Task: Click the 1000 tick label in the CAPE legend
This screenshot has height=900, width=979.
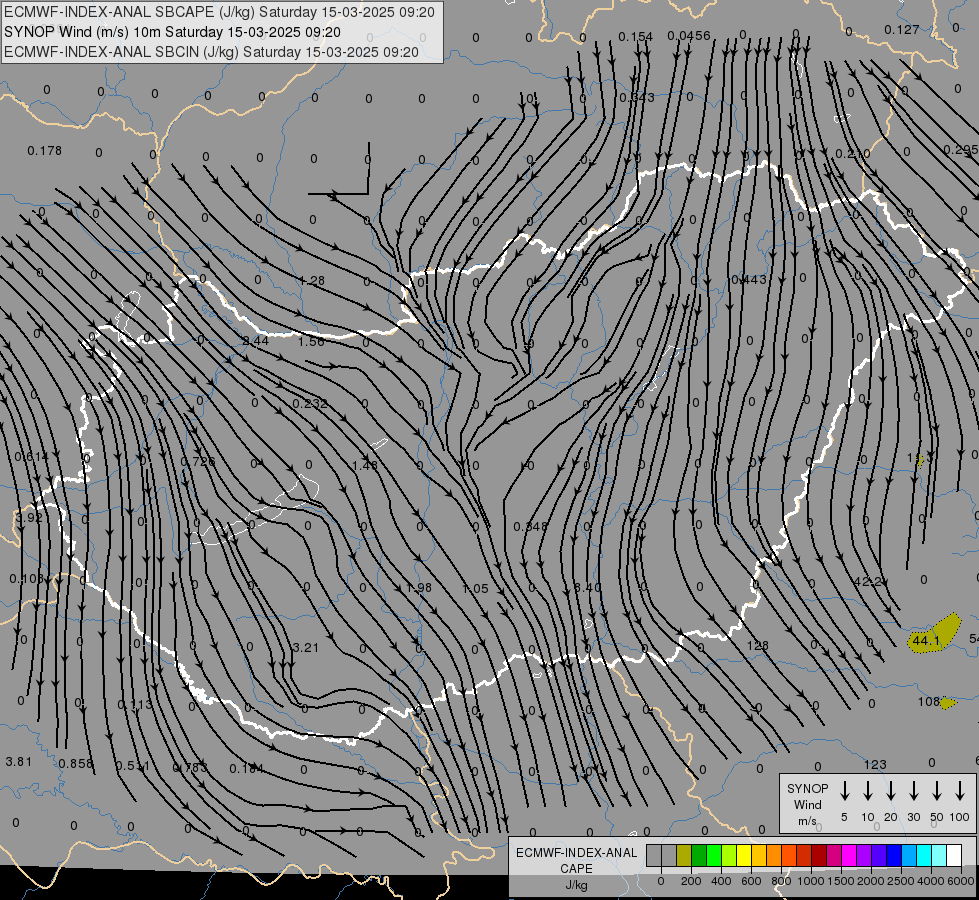Action: click(810, 881)
